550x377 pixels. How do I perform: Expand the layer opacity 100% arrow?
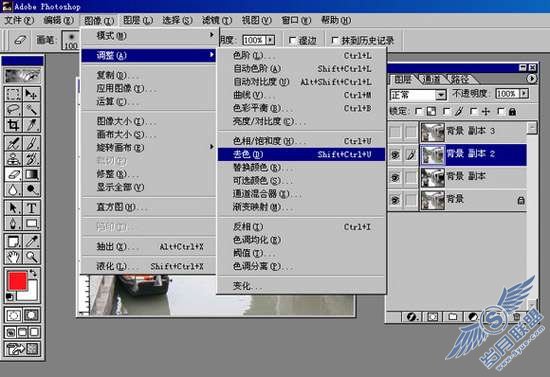point(524,94)
